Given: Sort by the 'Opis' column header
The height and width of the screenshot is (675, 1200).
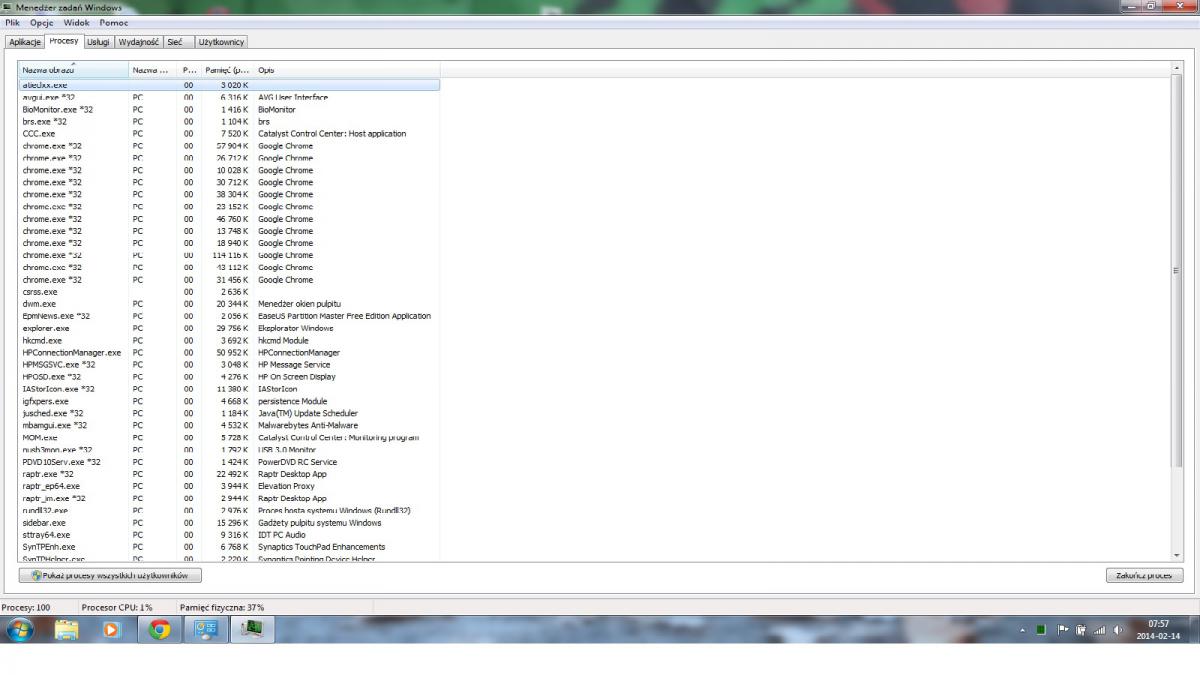Looking at the screenshot, I should point(347,70).
